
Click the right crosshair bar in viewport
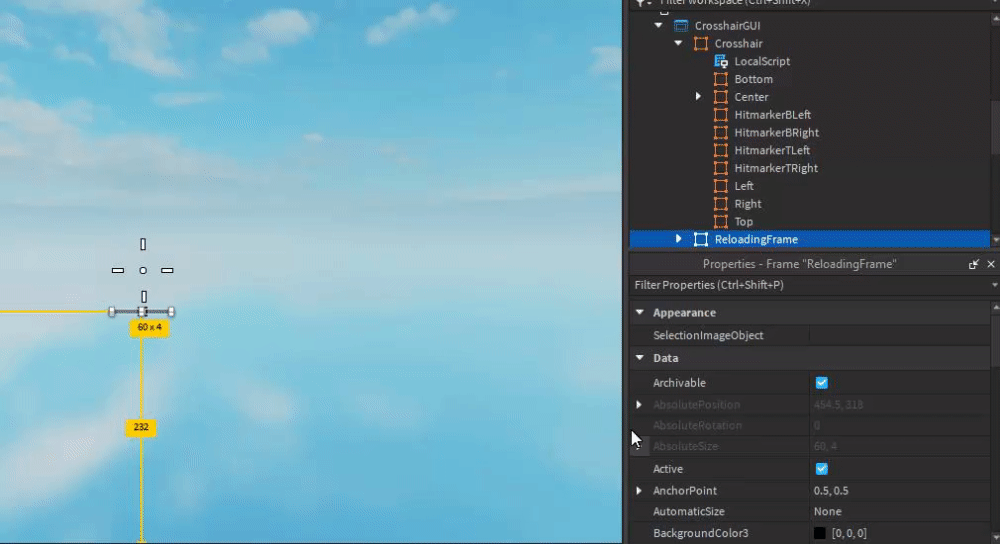point(167,270)
